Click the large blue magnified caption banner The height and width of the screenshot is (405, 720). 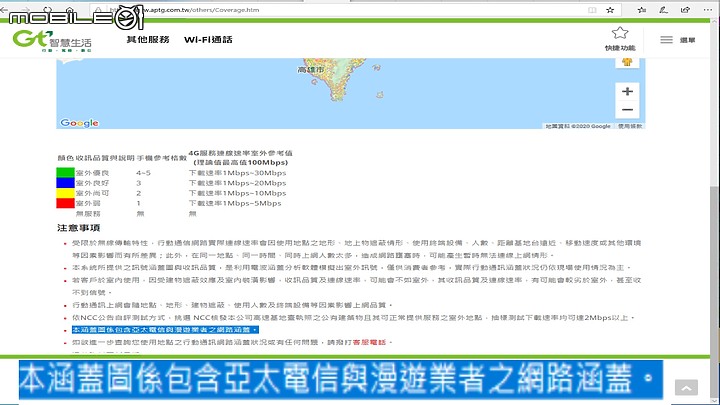point(341,379)
